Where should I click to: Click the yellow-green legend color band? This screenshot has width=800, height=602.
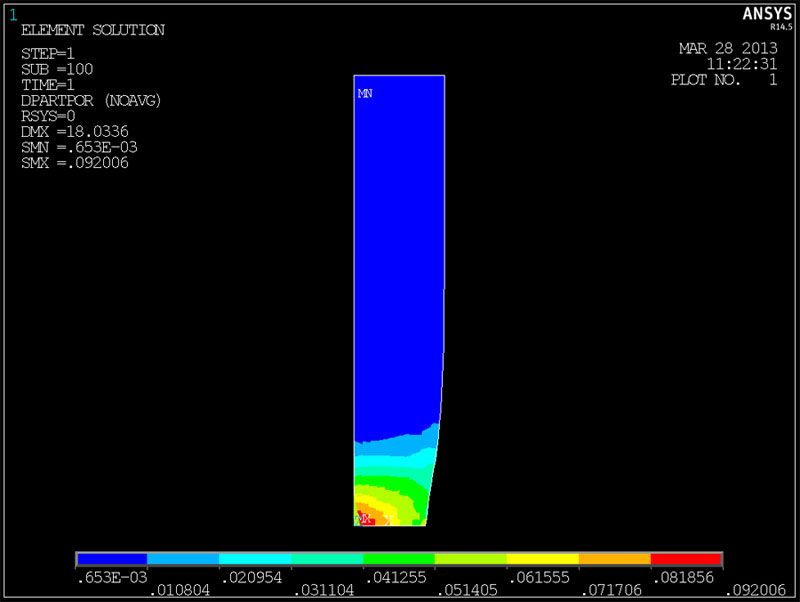point(470,559)
